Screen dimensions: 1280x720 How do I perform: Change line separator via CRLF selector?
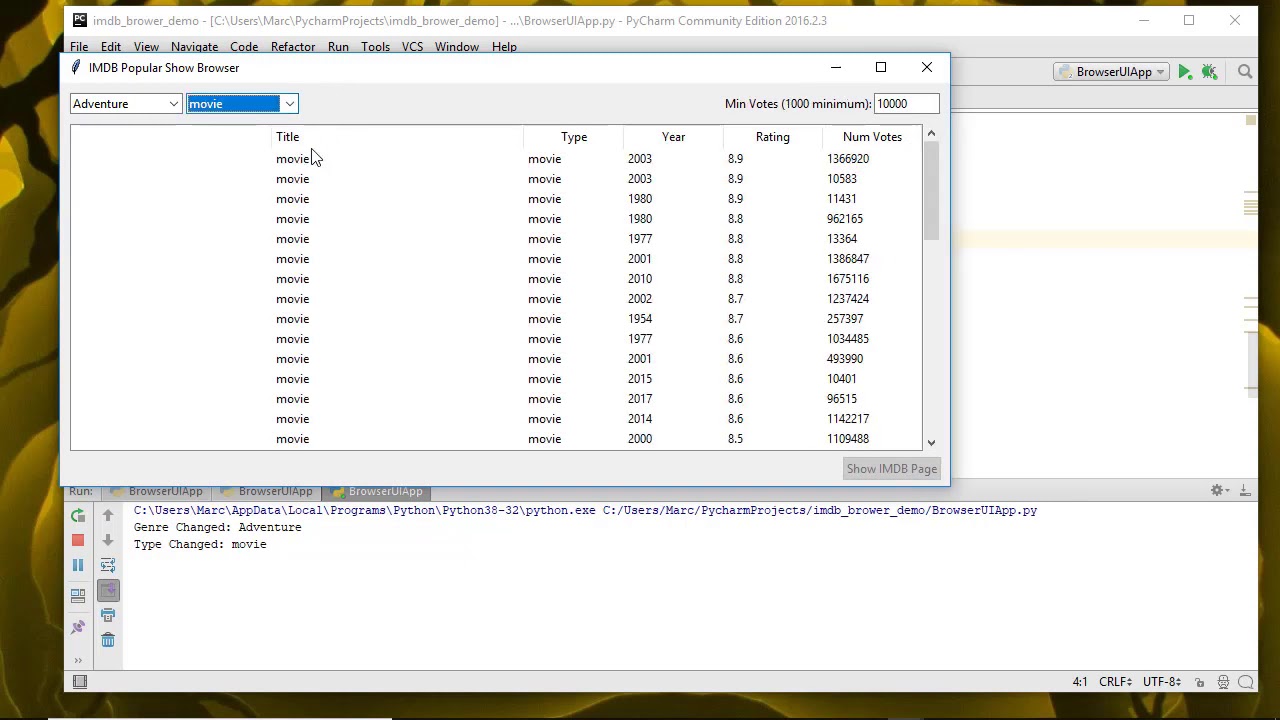(x=1116, y=682)
